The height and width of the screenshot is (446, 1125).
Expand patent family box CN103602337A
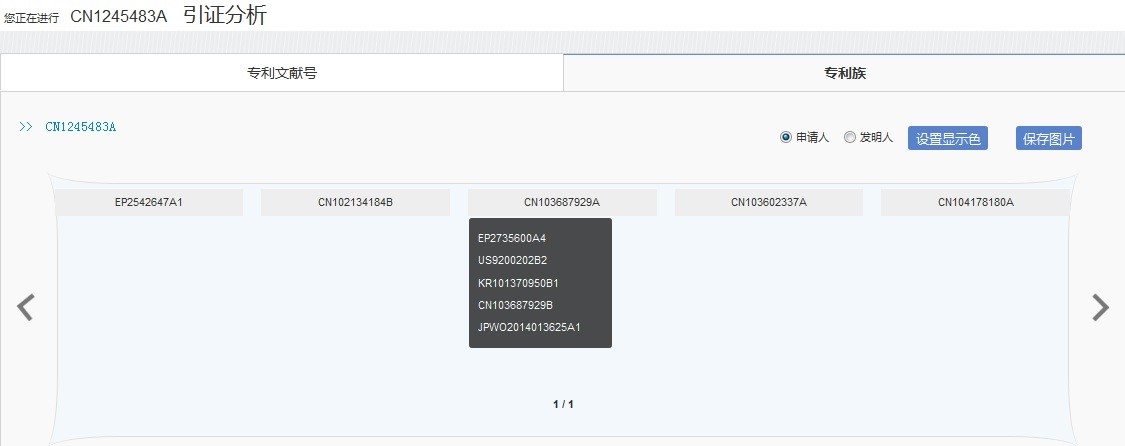click(768, 202)
